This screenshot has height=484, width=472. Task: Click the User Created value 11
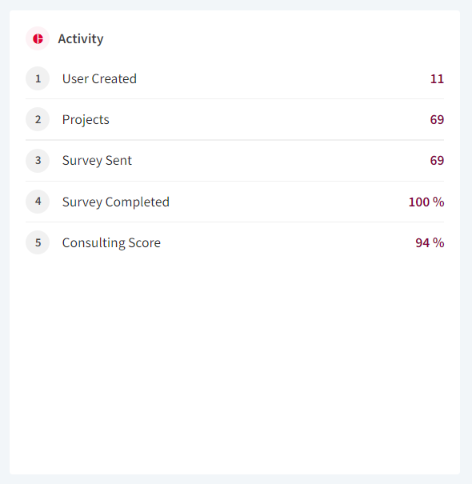click(437, 79)
